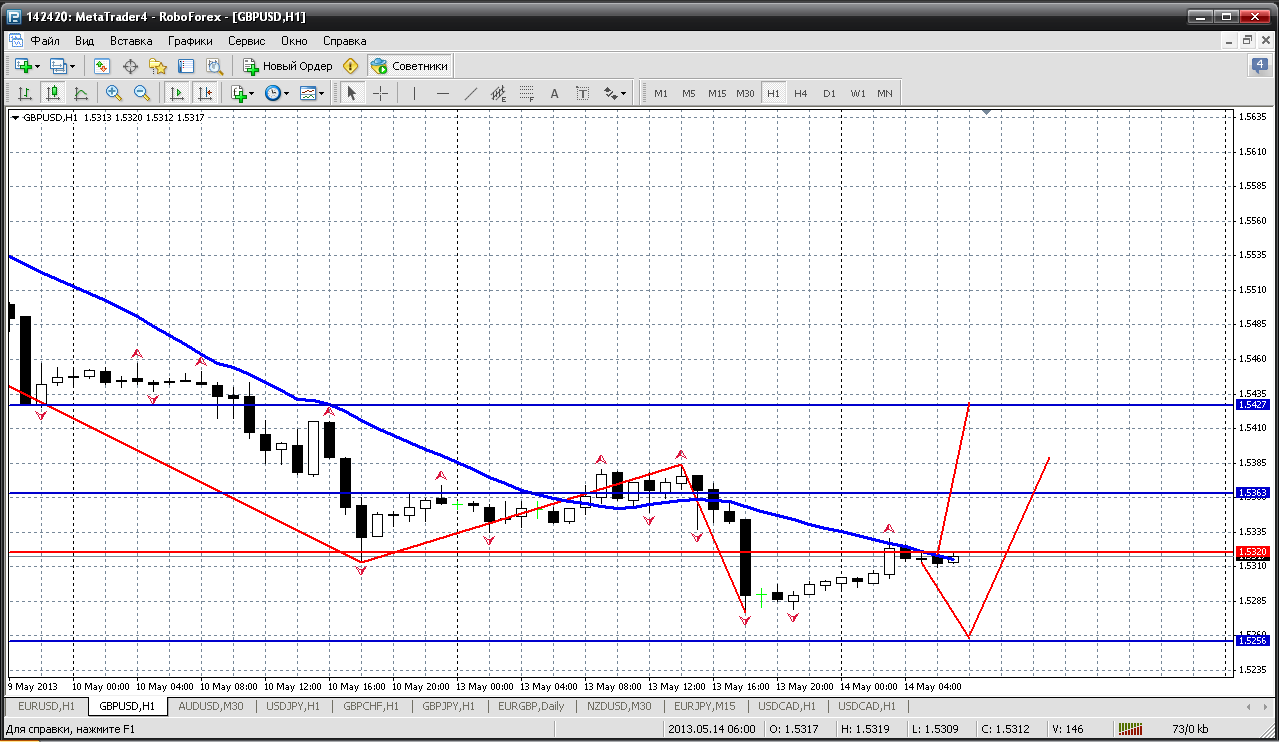The height and width of the screenshot is (742, 1279).
Task: Switch to M15 timeframe
Action: point(717,93)
